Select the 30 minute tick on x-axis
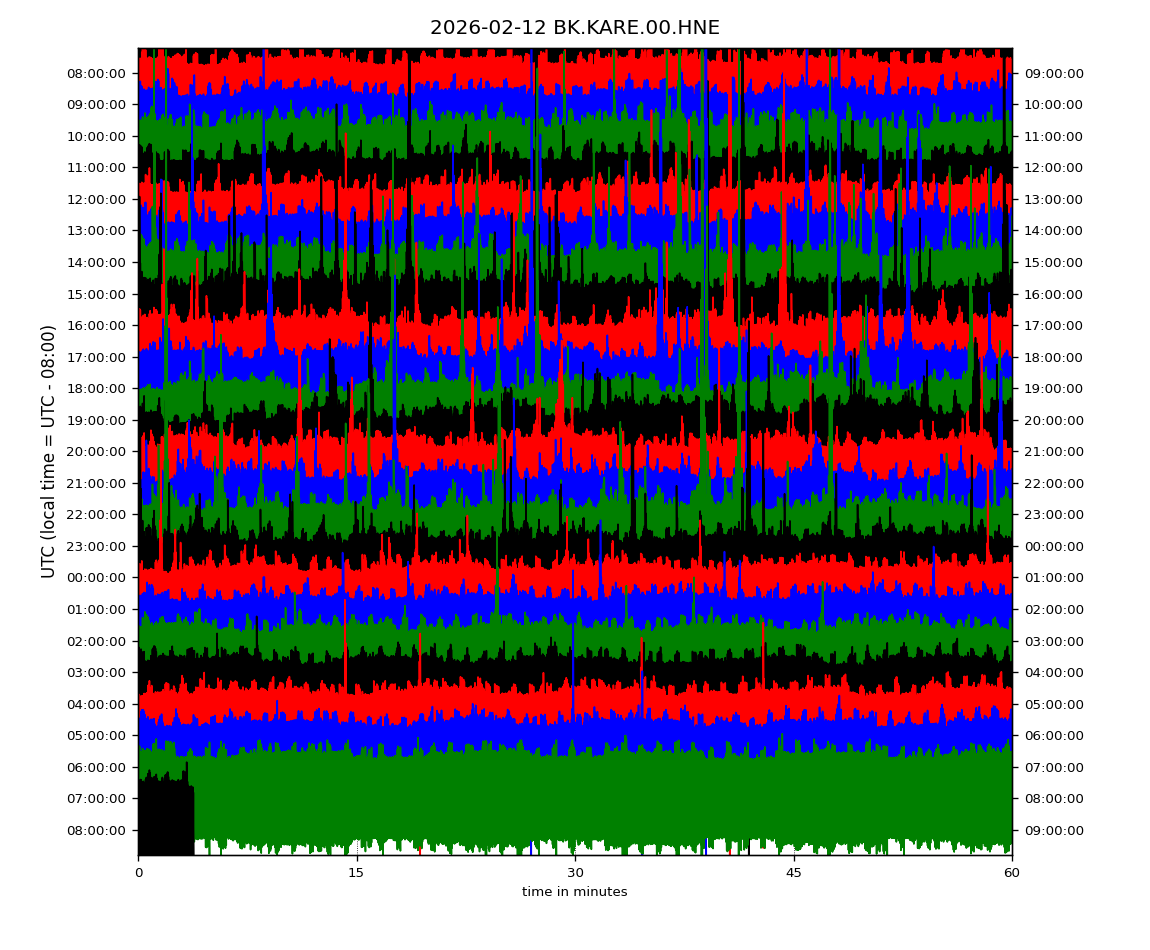1150x950 pixels. pyautogui.click(x=575, y=872)
